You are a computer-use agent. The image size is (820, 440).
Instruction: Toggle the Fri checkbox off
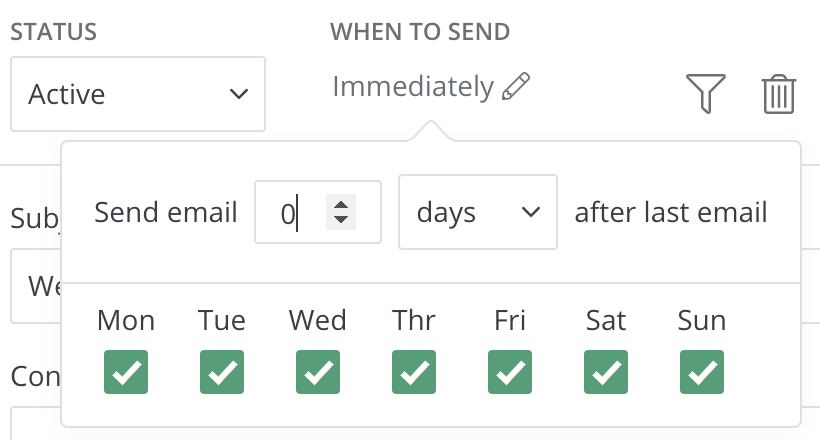coord(510,372)
